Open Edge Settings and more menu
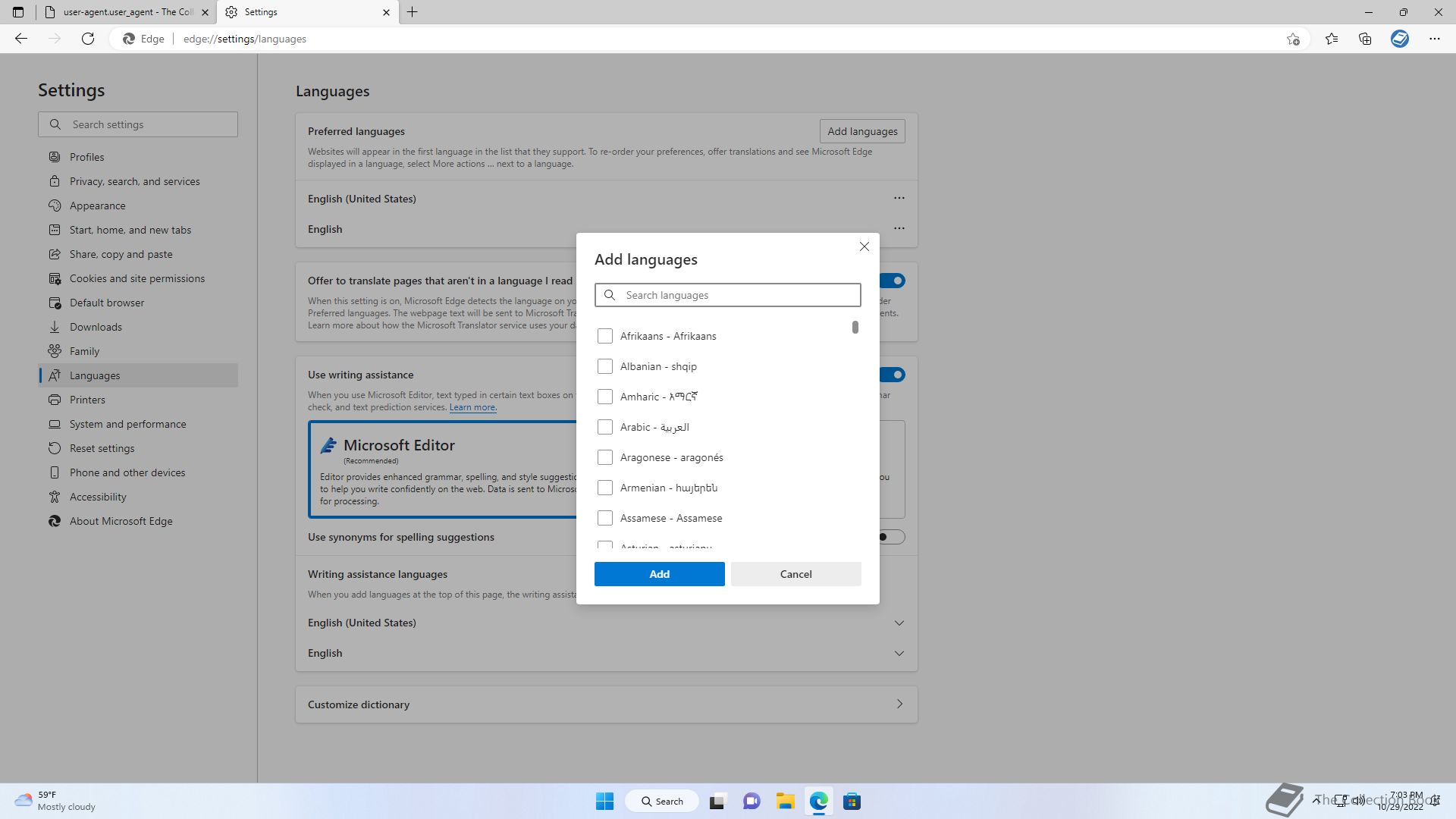Viewport: 1456px width, 819px height. click(x=1435, y=39)
